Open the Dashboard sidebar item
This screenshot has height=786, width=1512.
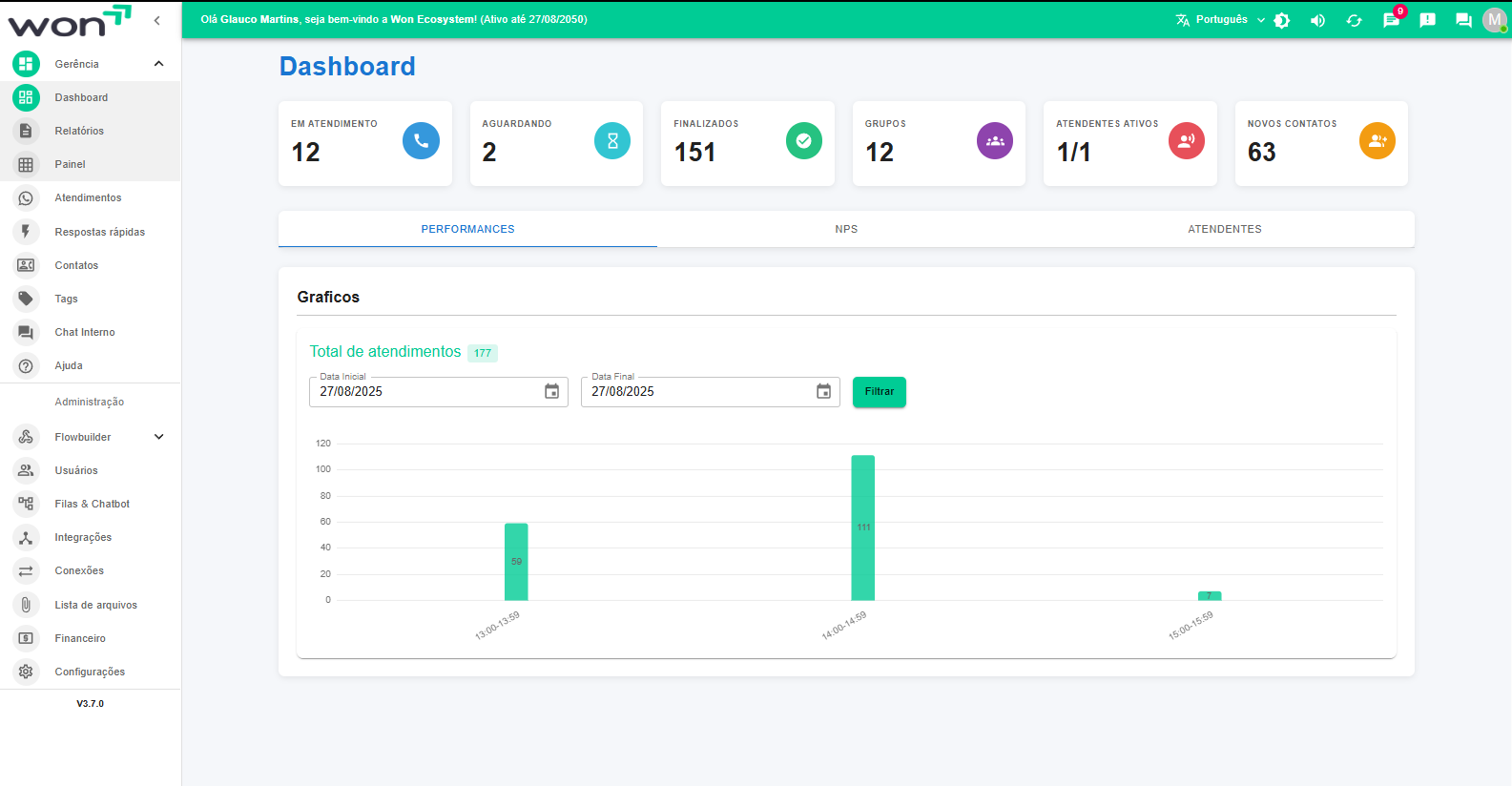[x=90, y=97]
